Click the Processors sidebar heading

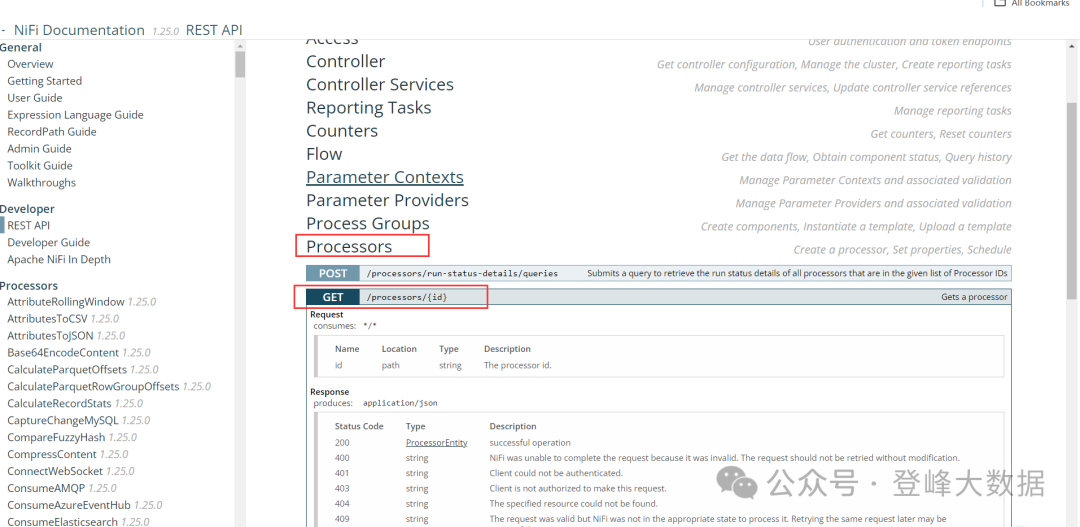tap(29, 286)
